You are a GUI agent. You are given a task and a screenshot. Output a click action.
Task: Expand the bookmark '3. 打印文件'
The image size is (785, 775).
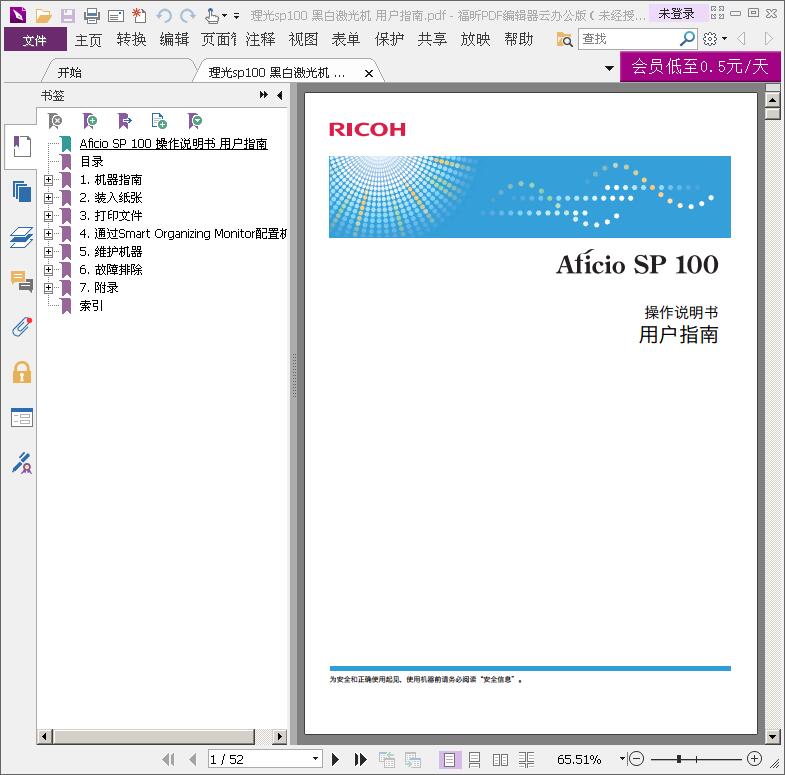pos(48,216)
